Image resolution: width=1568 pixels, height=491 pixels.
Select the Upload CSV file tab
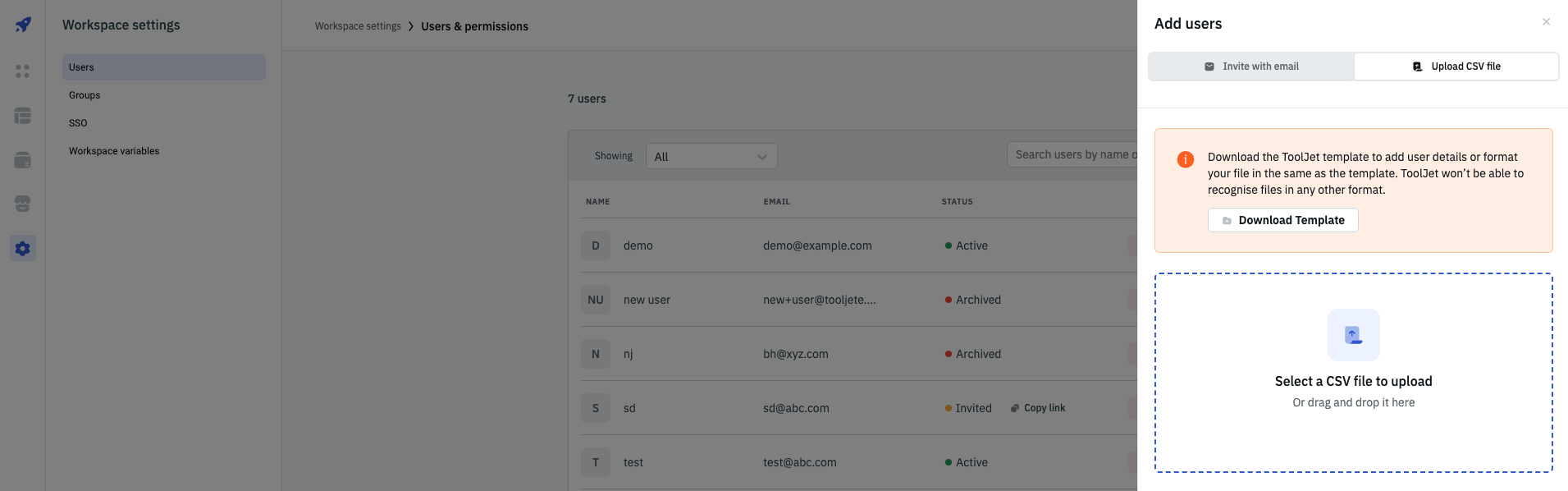pos(1456,67)
